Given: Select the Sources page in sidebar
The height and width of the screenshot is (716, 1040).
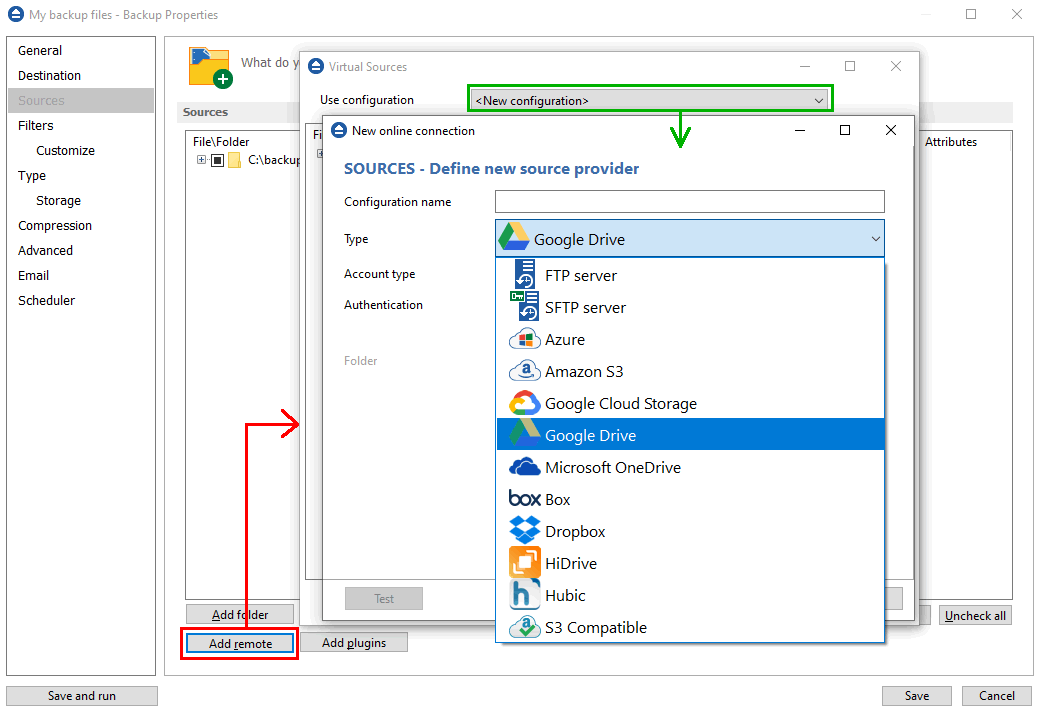Looking at the screenshot, I should click(x=81, y=100).
